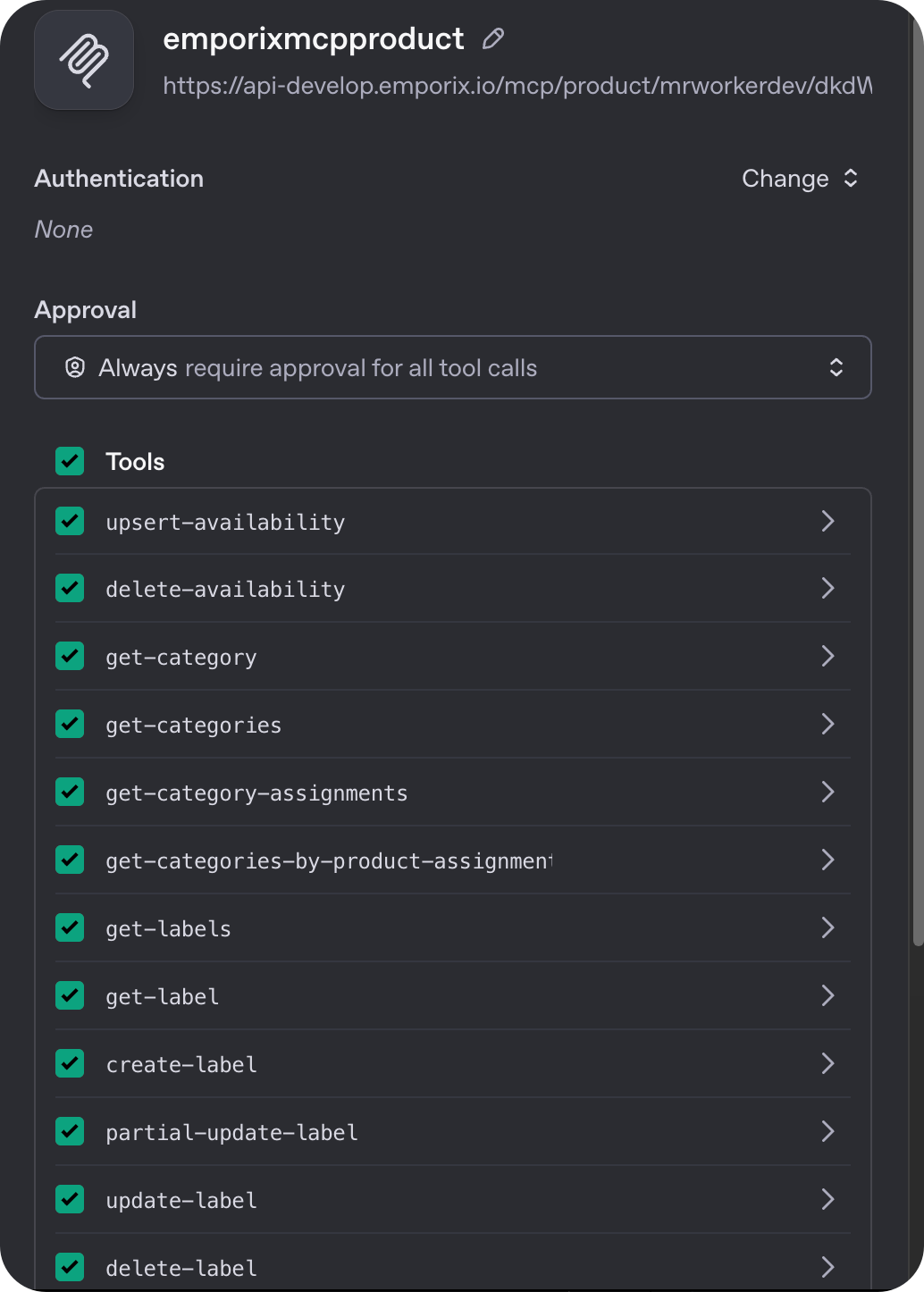Uncheck the upsert-availability tool checkbox
The width and height of the screenshot is (924, 1292).
tap(70, 521)
